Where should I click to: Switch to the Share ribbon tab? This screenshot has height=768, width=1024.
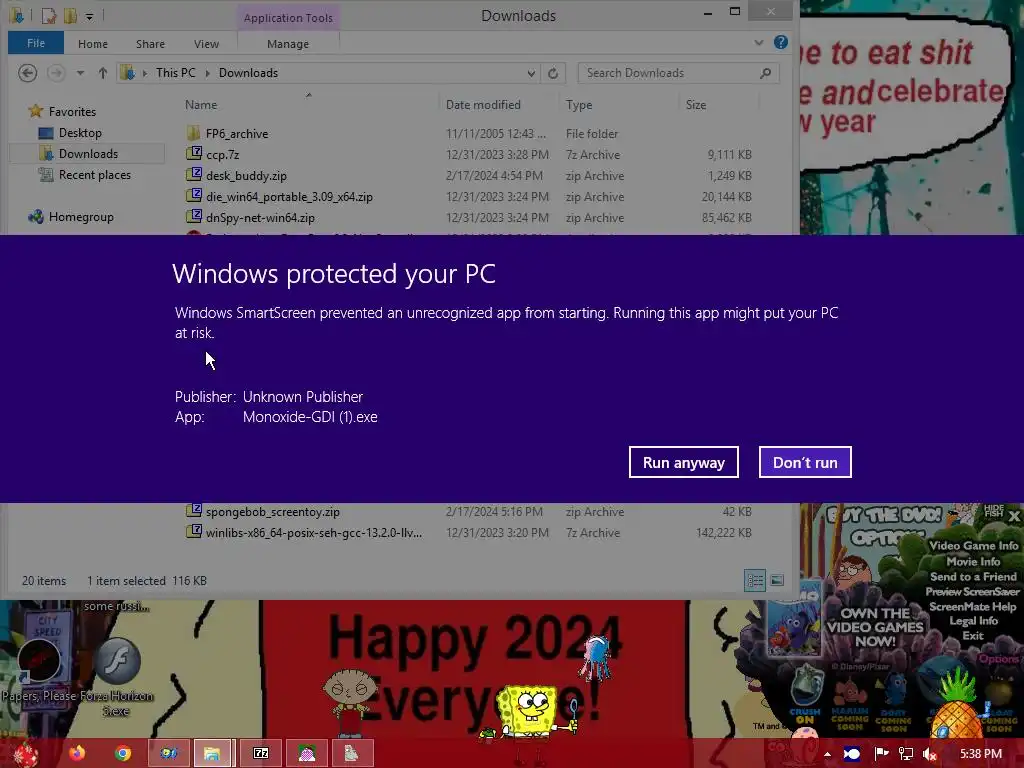(150, 44)
